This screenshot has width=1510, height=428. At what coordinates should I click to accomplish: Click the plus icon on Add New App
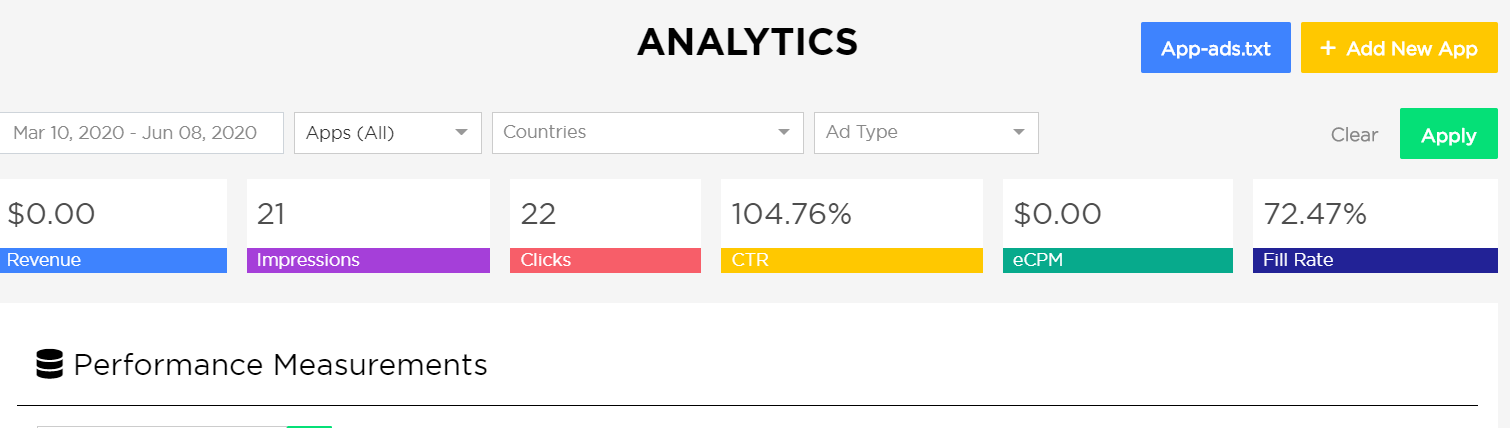pos(1328,49)
